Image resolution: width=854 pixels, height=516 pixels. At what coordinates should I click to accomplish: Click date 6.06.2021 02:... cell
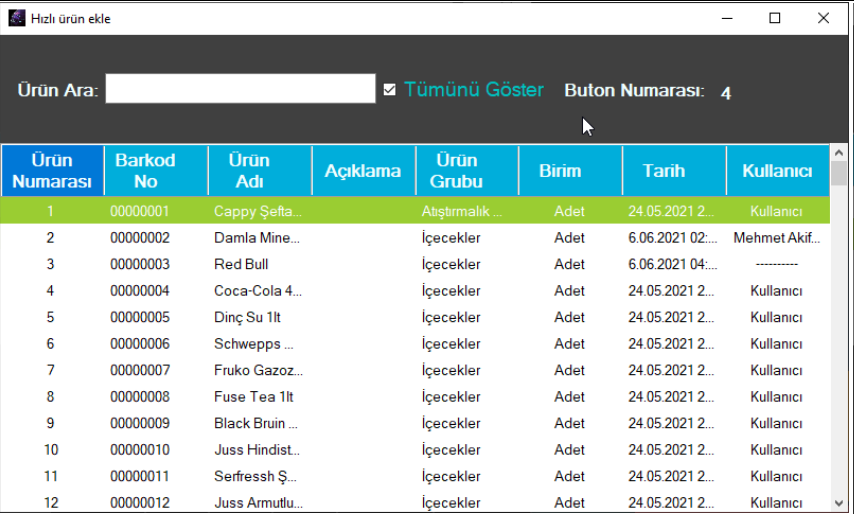(x=674, y=238)
